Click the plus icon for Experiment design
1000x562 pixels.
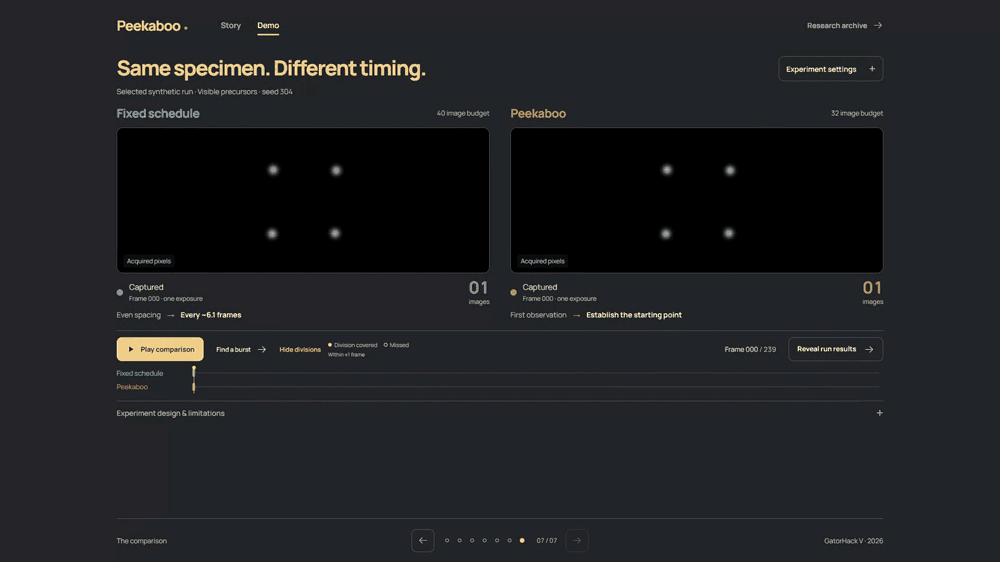tap(879, 413)
